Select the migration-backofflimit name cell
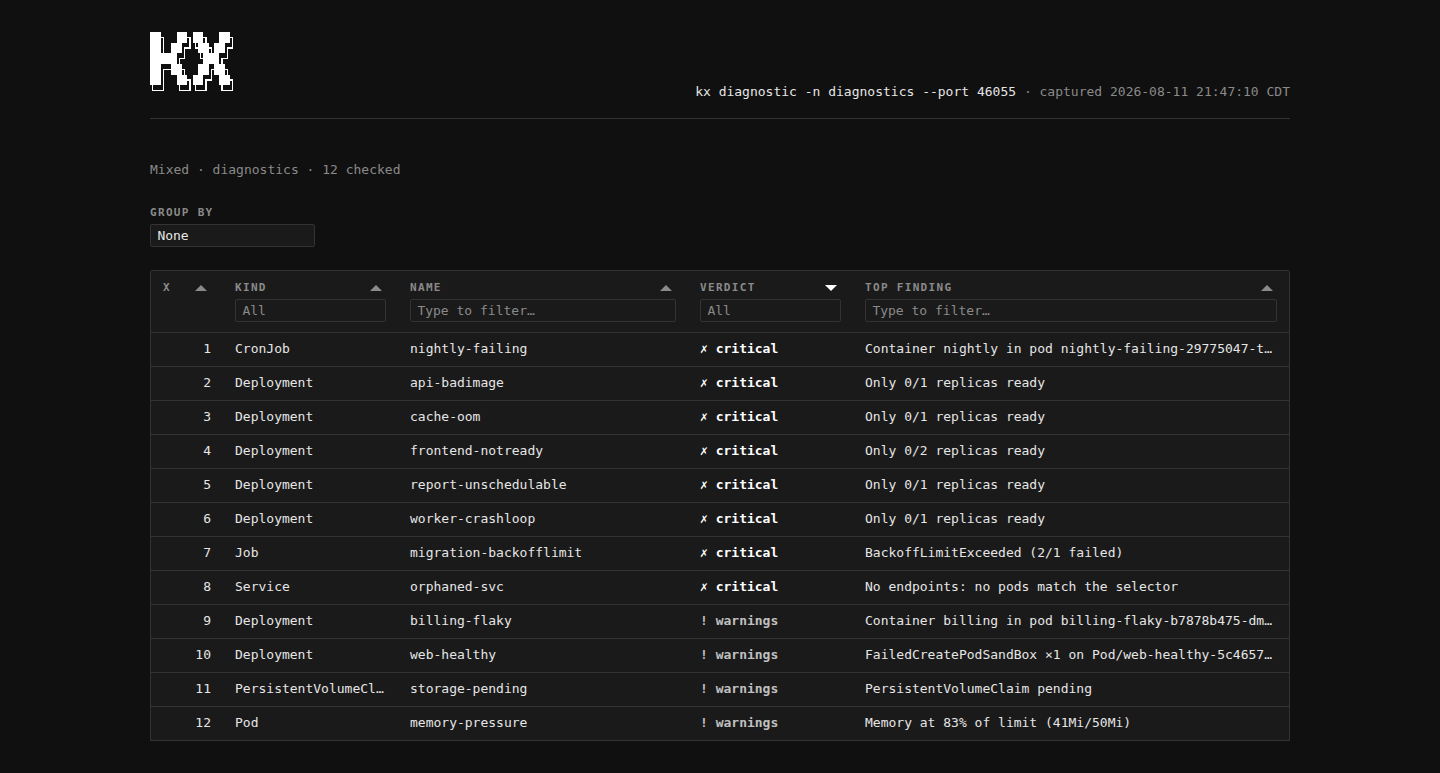 [x=496, y=553]
